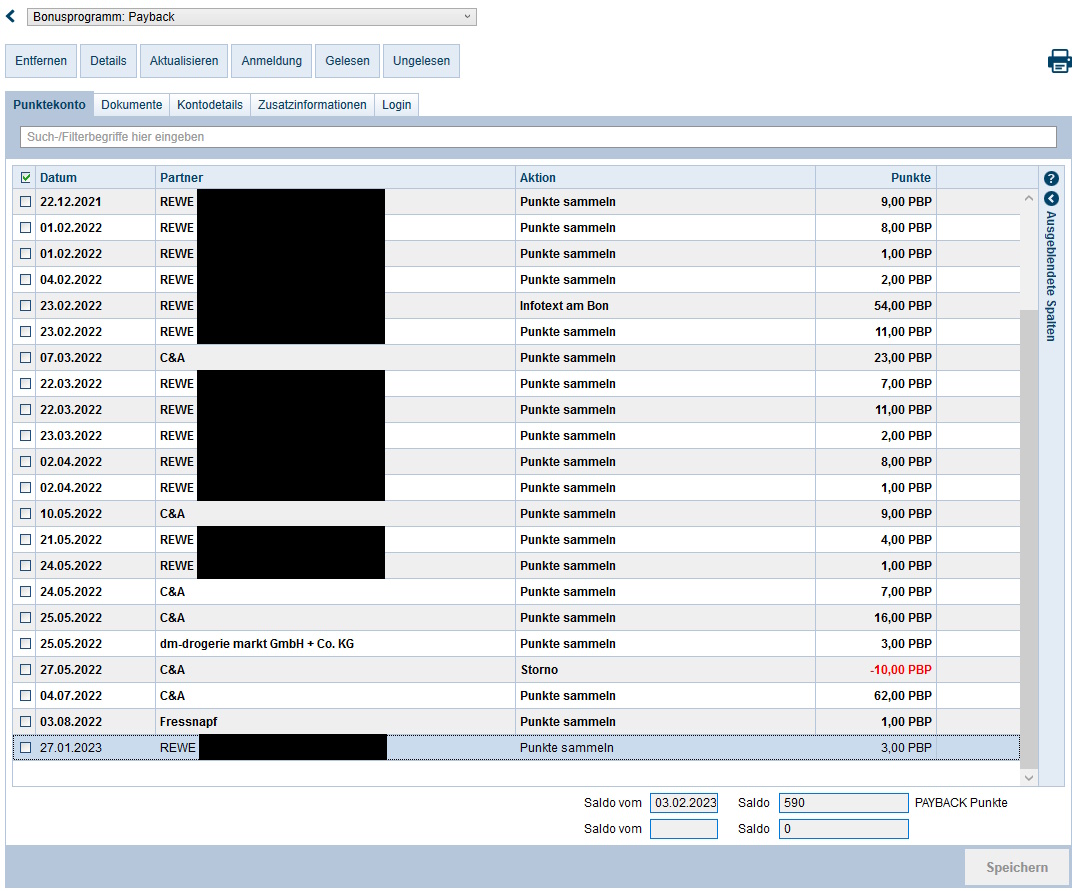1075x891 pixels.
Task: Check the row dated 22.12.2021
Action: pos(26,202)
